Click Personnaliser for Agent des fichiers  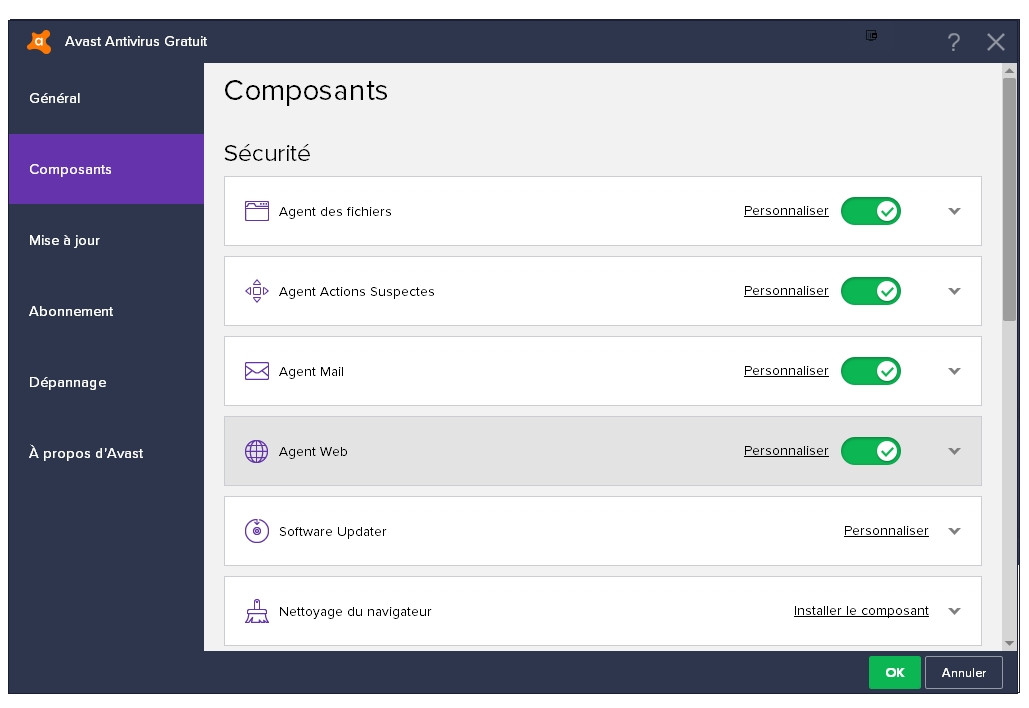coord(786,211)
